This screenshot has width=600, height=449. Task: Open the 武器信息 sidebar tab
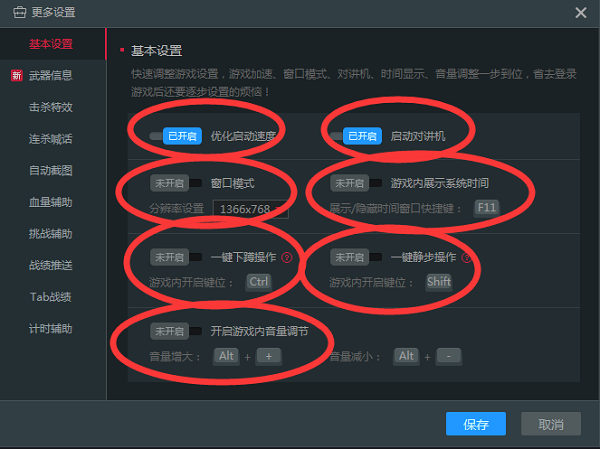coord(53,75)
